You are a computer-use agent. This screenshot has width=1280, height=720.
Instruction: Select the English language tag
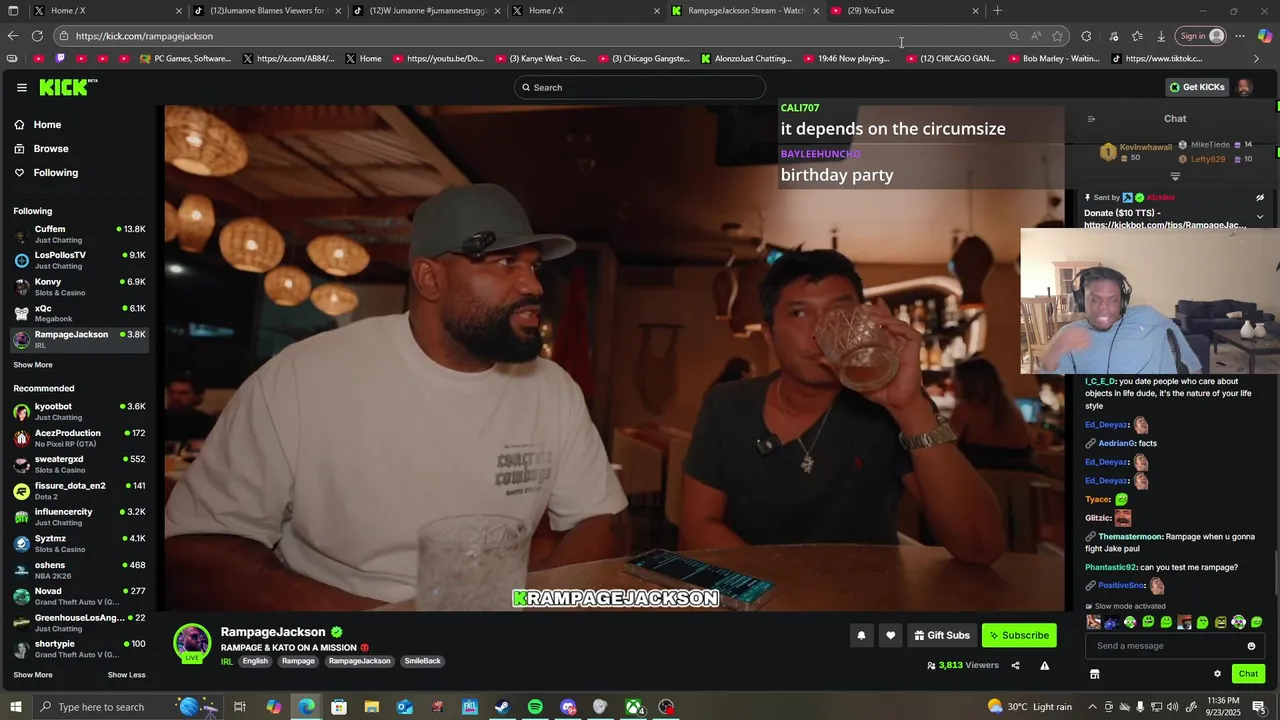pos(255,661)
